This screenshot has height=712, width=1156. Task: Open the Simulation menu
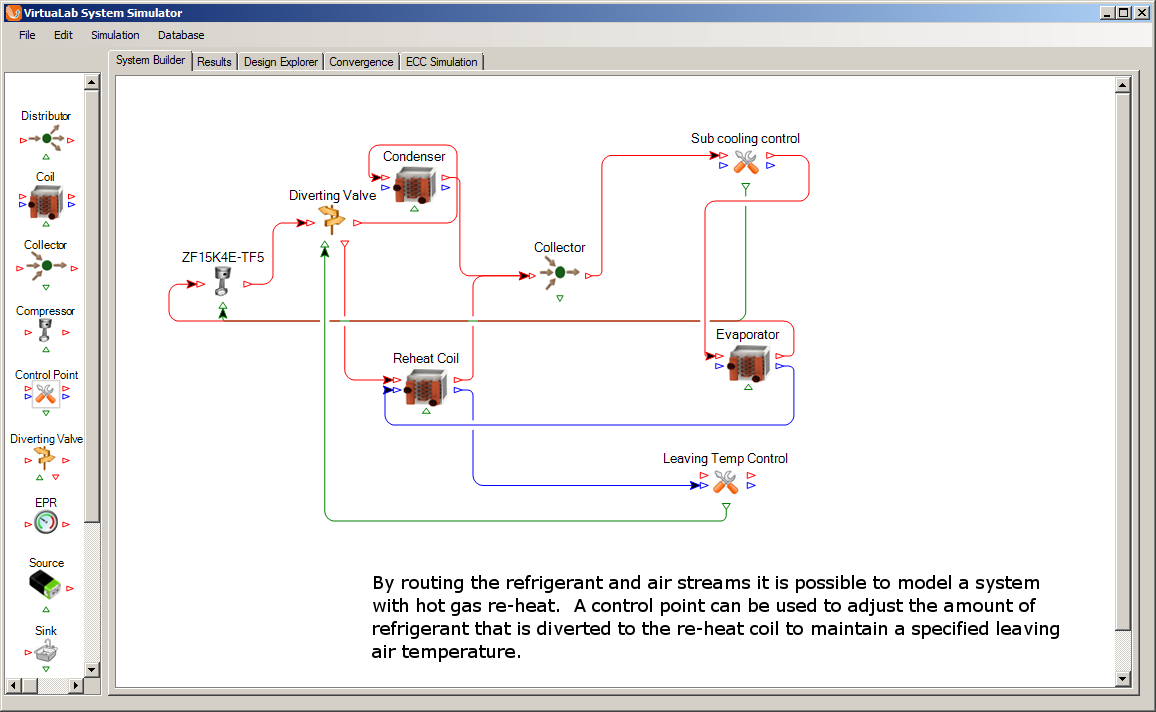[x=115, y=35]
